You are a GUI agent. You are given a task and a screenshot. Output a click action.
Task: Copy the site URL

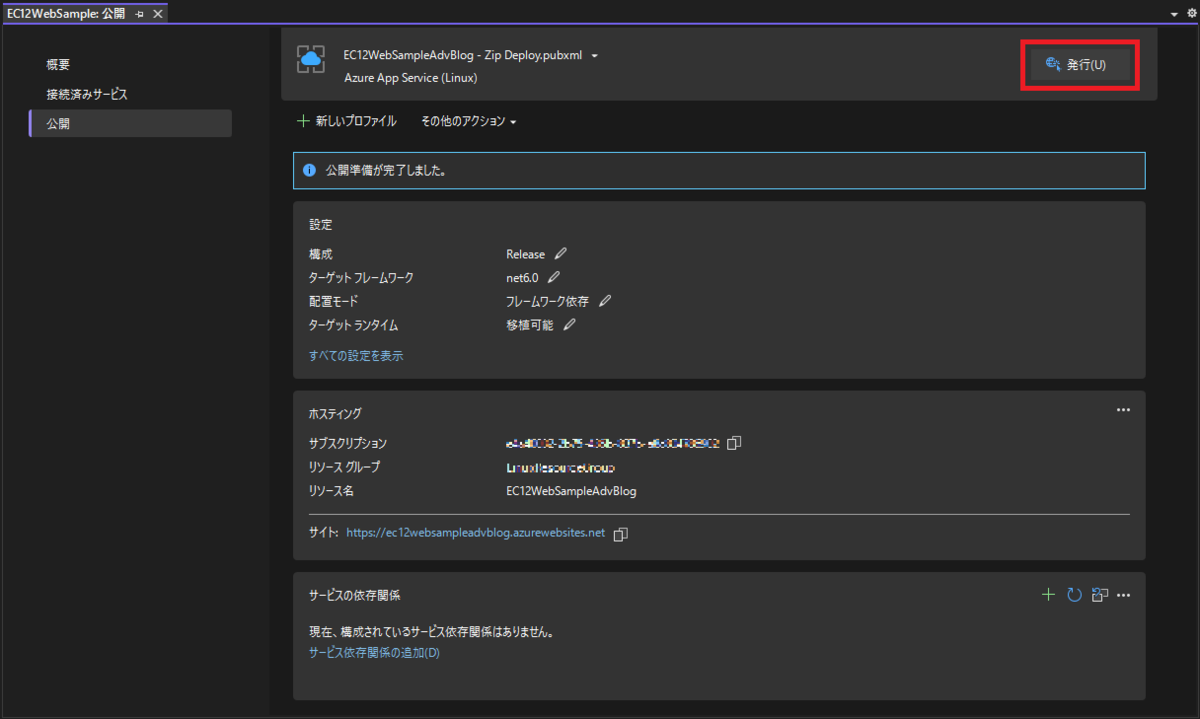pyautogui.click(x=620, y=534)
